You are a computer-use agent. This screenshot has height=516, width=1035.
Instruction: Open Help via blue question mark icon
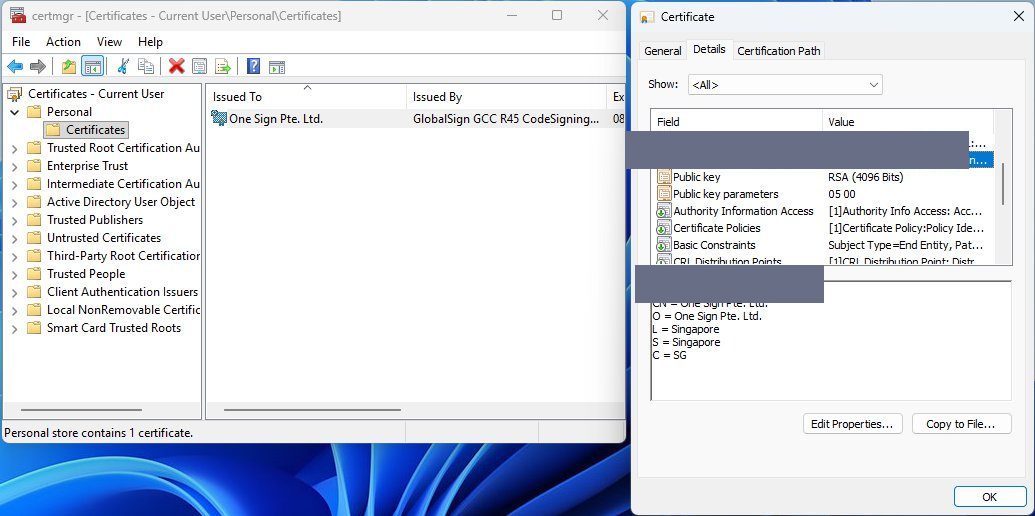[x=253, y=66]
